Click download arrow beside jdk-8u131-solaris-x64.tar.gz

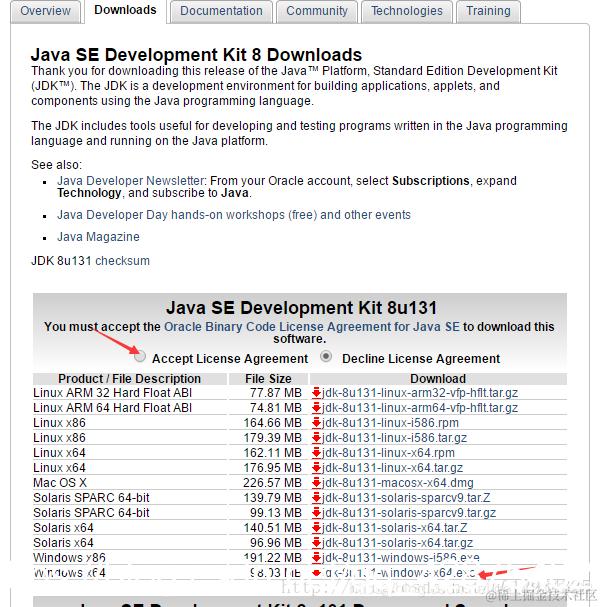click(x=316, y=543)
